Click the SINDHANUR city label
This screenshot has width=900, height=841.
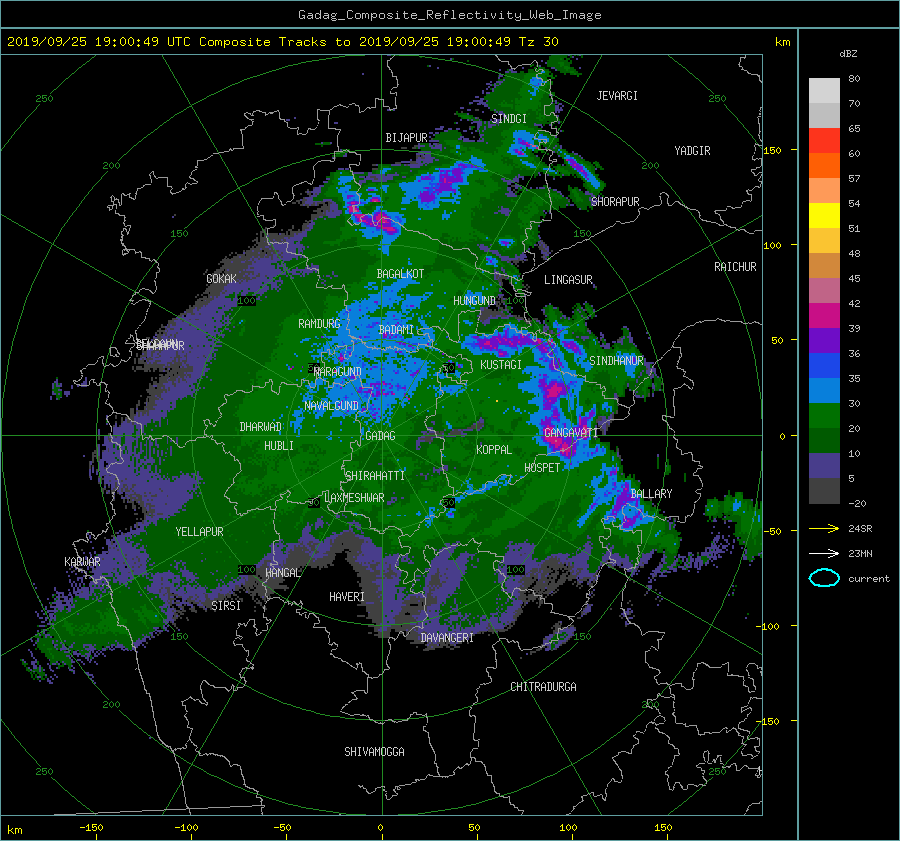[x=616, y=361]
